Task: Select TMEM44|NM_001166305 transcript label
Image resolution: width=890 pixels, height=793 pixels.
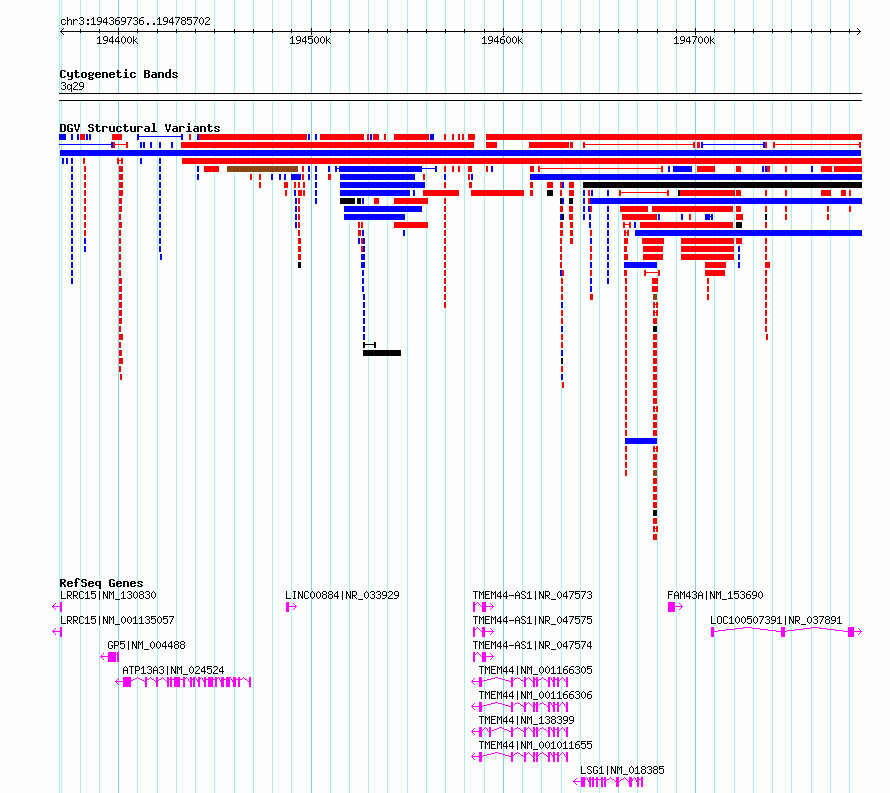Action: tap(535, 670)
